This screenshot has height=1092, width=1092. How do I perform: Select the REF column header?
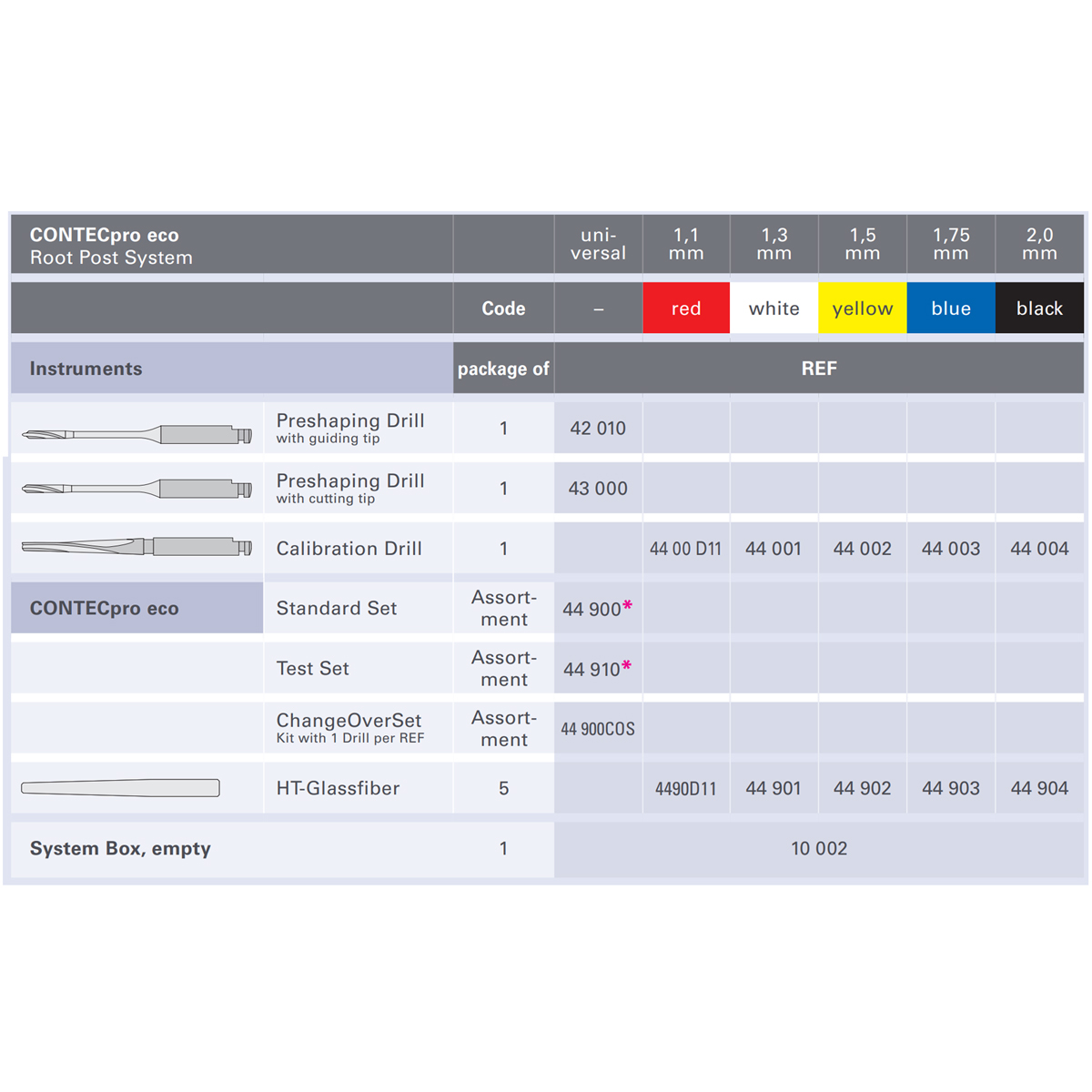818,369
